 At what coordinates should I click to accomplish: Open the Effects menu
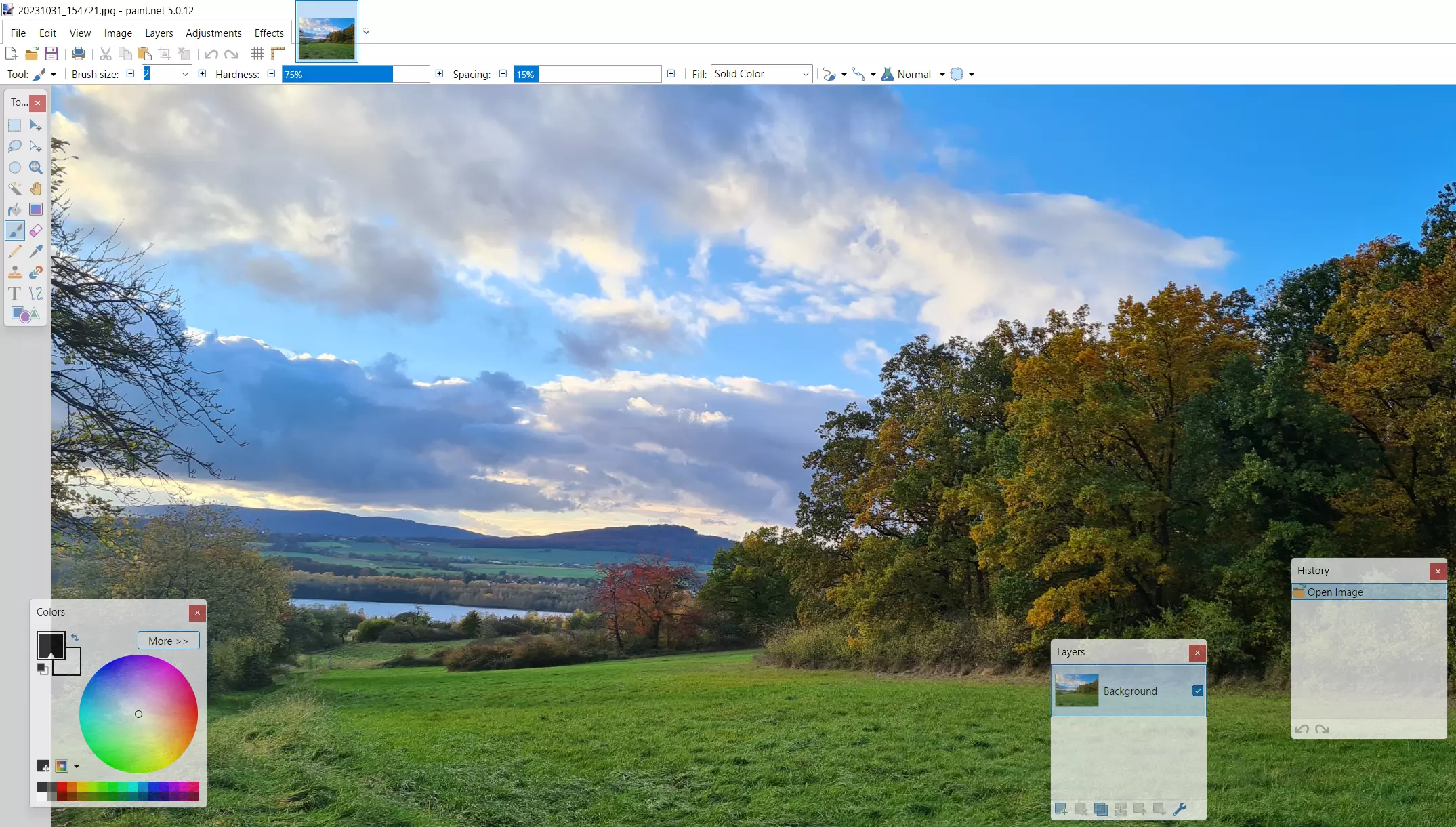point(268,32)
